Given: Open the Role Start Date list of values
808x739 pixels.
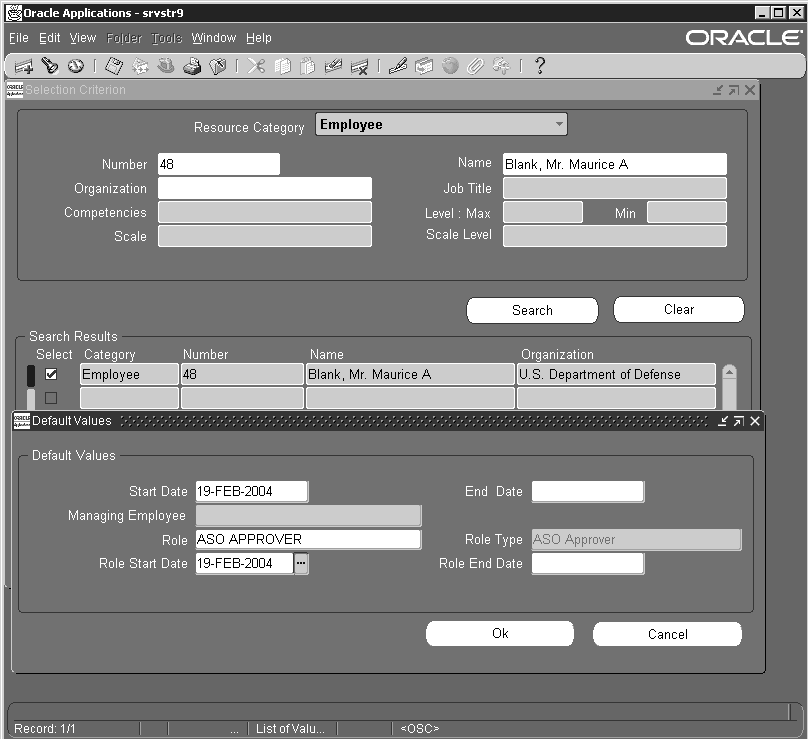Looking at the screenshot, I should coord(301,563).
